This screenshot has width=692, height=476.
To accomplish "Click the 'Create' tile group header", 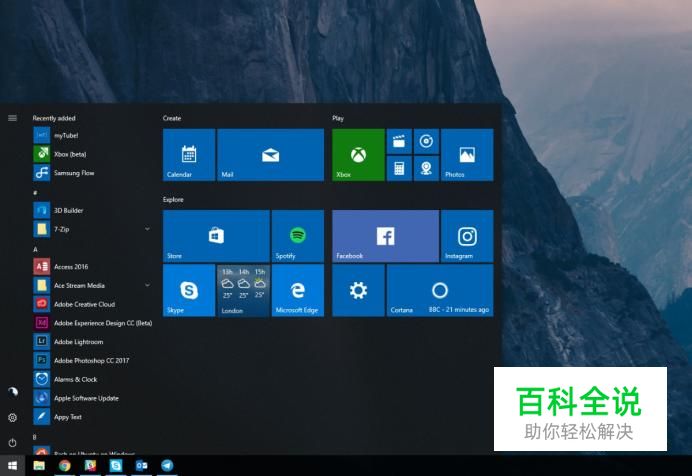I will click(x=172, y=118).
